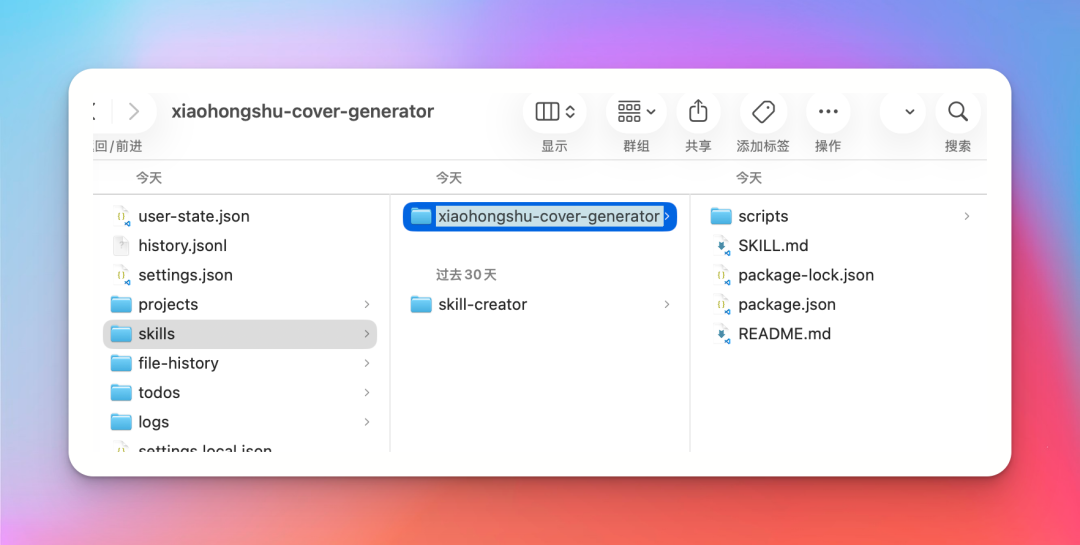This screenshot has width=1080, height=545.
Task: Click the highlighted xiaohongshu-cover-generator name field
Action: (x=548, y=216)
